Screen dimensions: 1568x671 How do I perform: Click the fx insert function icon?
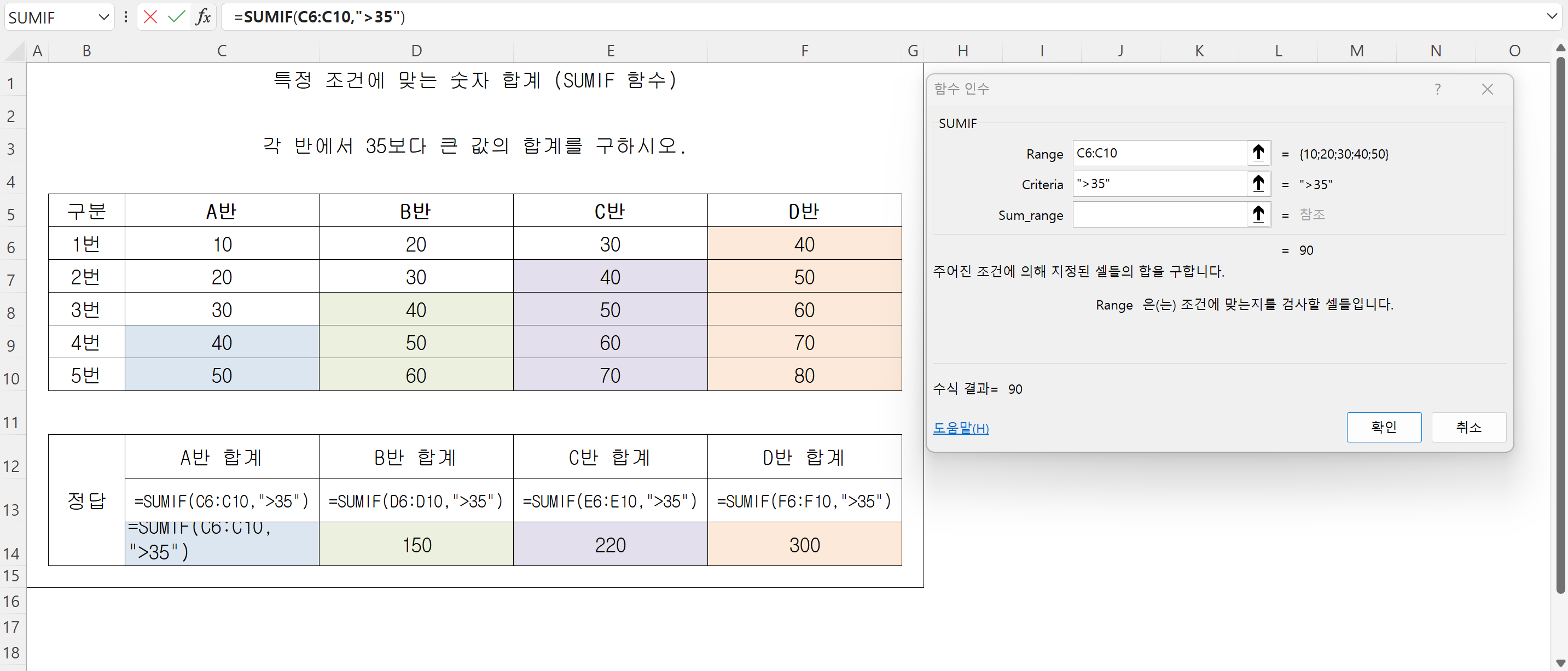pyautogui.click(x=204, y=16)
